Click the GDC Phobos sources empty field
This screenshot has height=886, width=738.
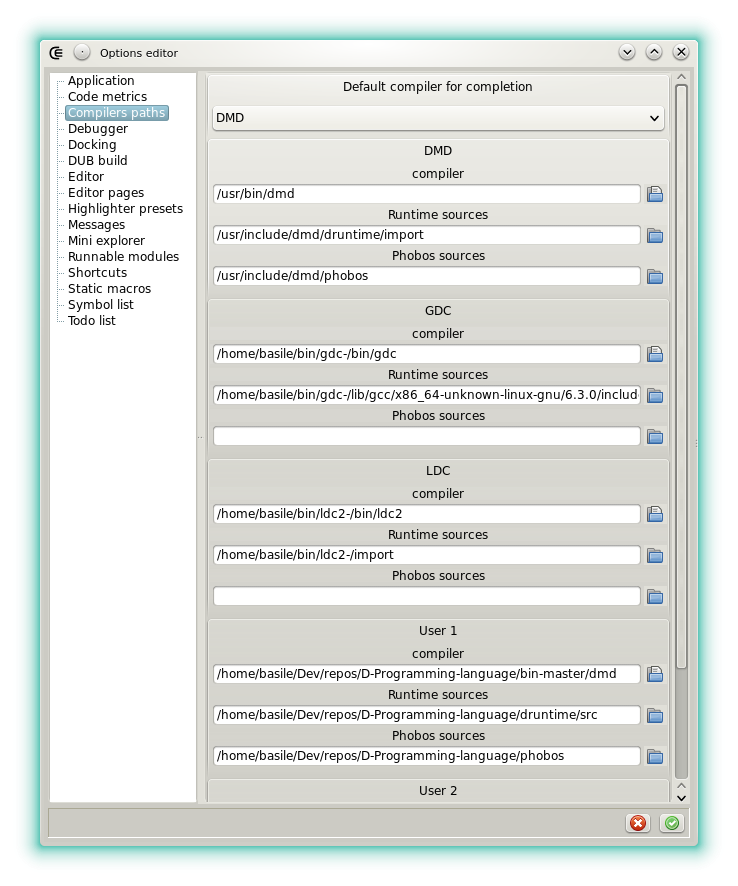(427, 436)
